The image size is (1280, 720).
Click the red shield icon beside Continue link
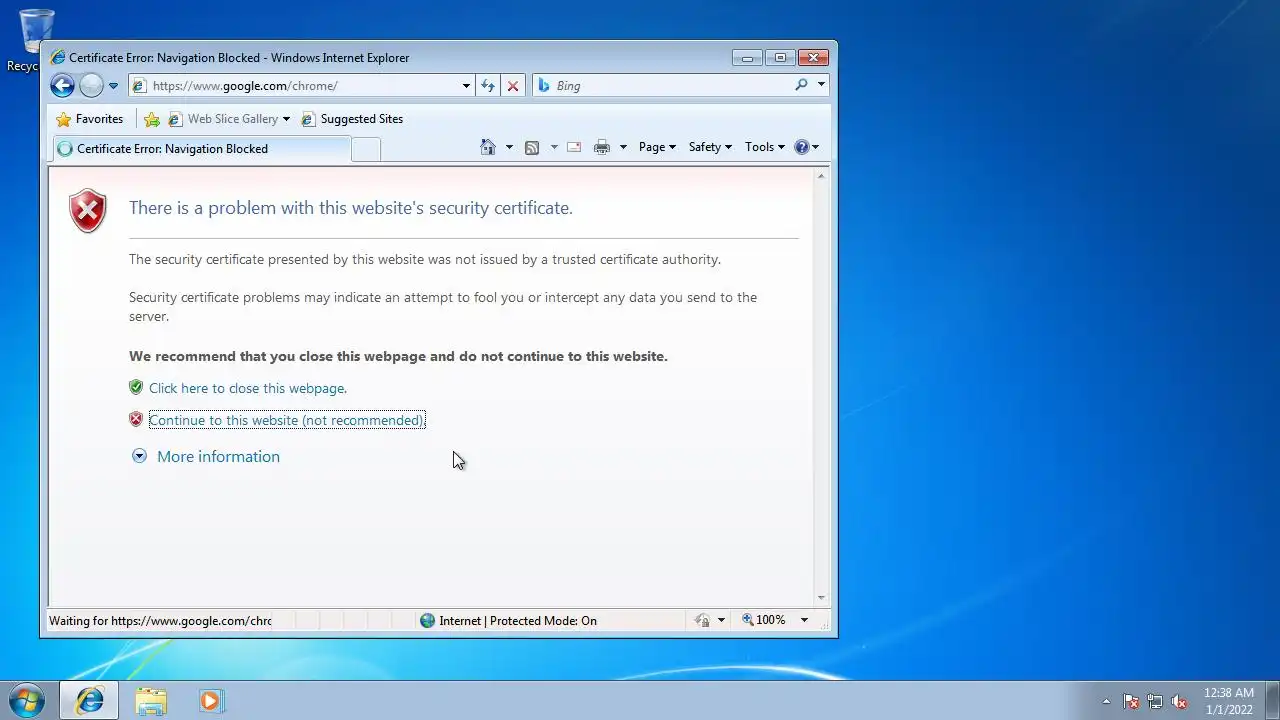pos(136,419)
